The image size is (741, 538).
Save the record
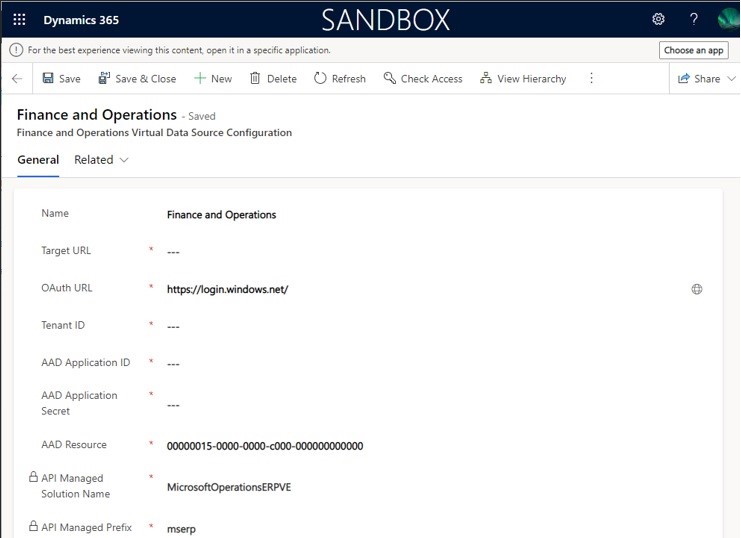[61, 78]
